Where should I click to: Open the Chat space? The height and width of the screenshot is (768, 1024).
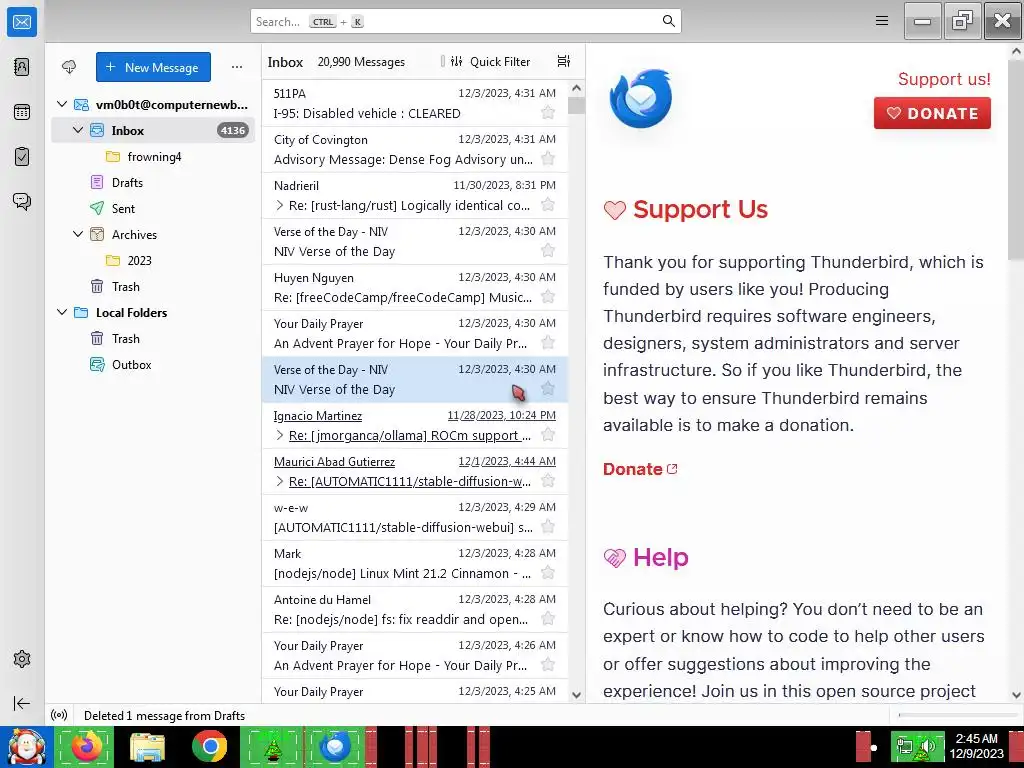(x=22, y=201)
